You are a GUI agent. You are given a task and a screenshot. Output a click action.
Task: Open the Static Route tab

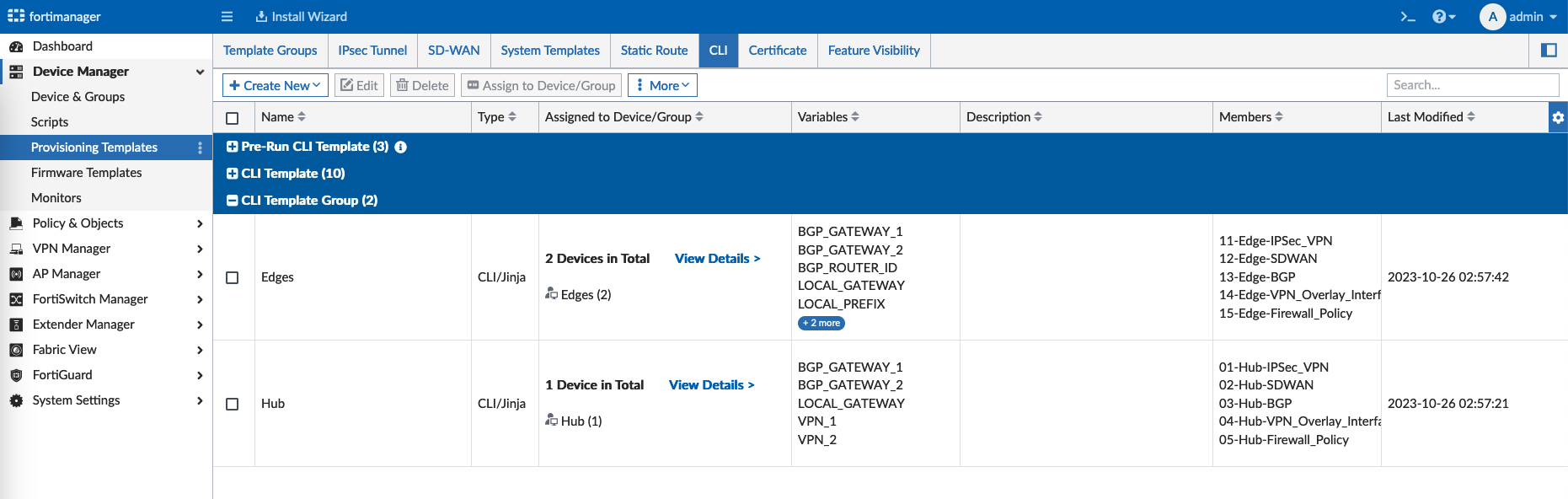[x=654, y=51]
